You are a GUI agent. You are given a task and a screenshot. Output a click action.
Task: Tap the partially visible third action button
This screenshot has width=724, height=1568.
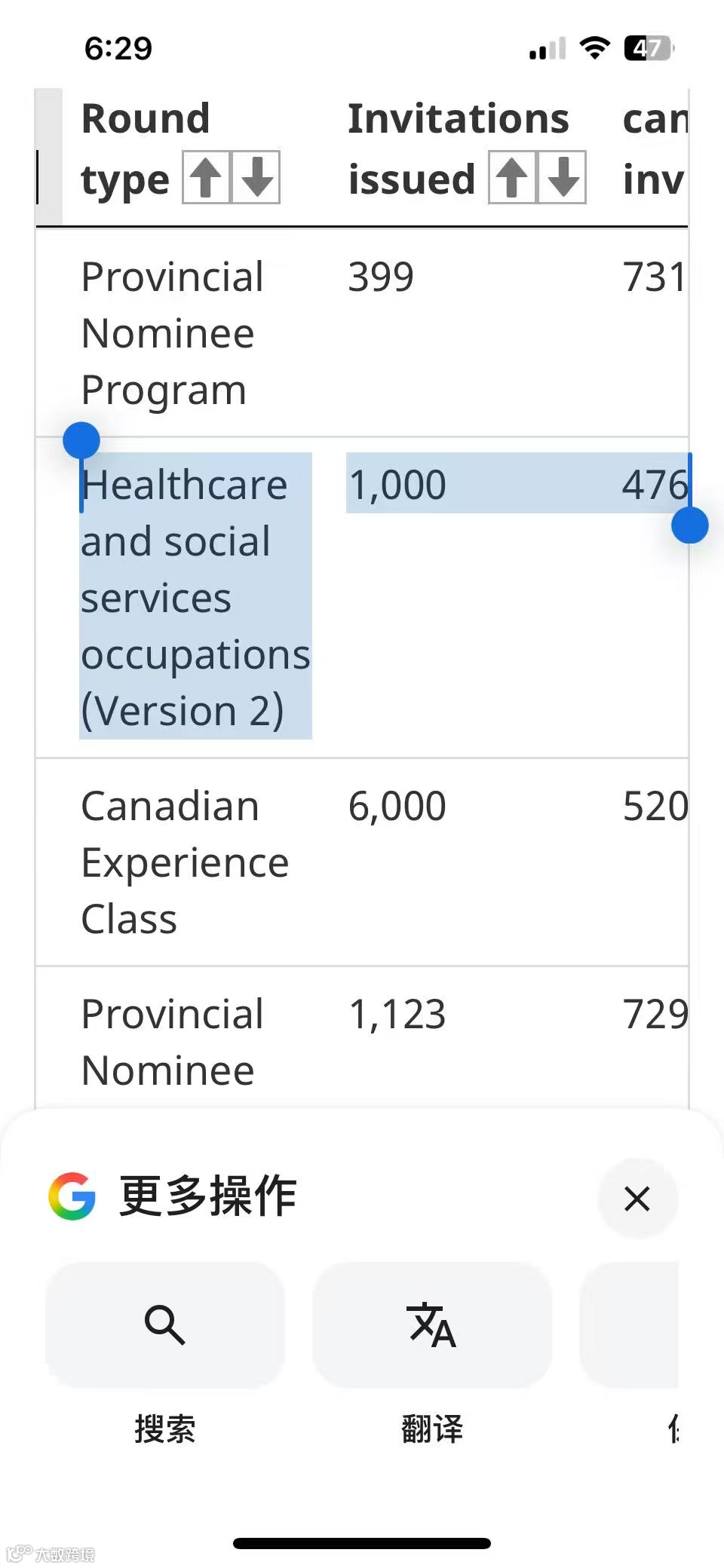point(630,1325)
